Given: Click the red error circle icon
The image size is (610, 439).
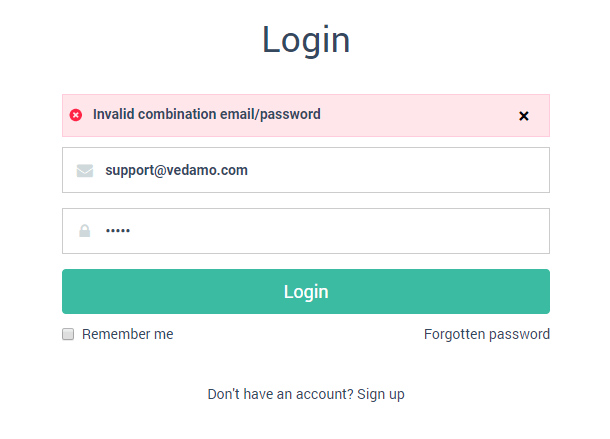Looking at the screenshot, I should tap(76, 115).
